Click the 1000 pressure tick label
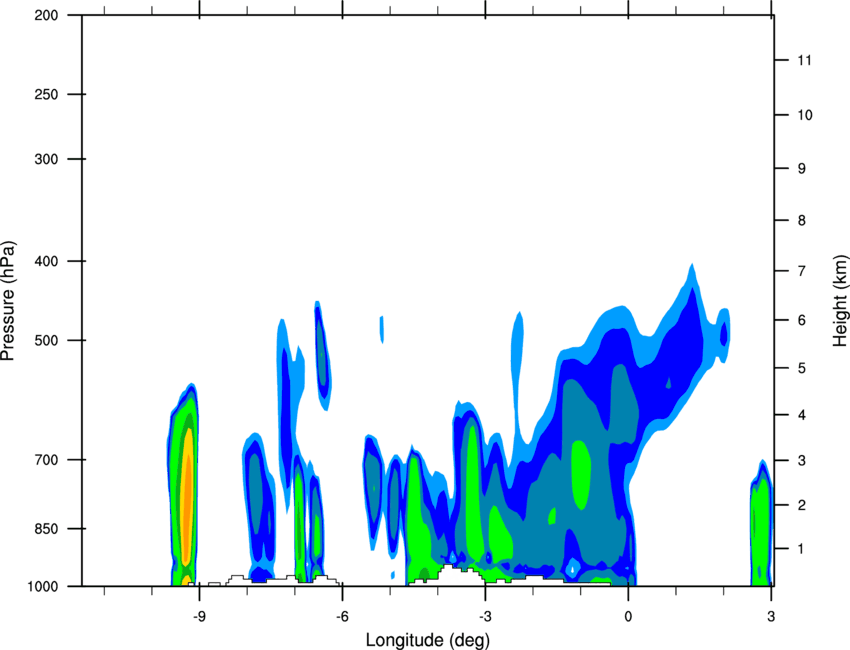The height and width of the screenshot is (650, 850). [42, 586]
